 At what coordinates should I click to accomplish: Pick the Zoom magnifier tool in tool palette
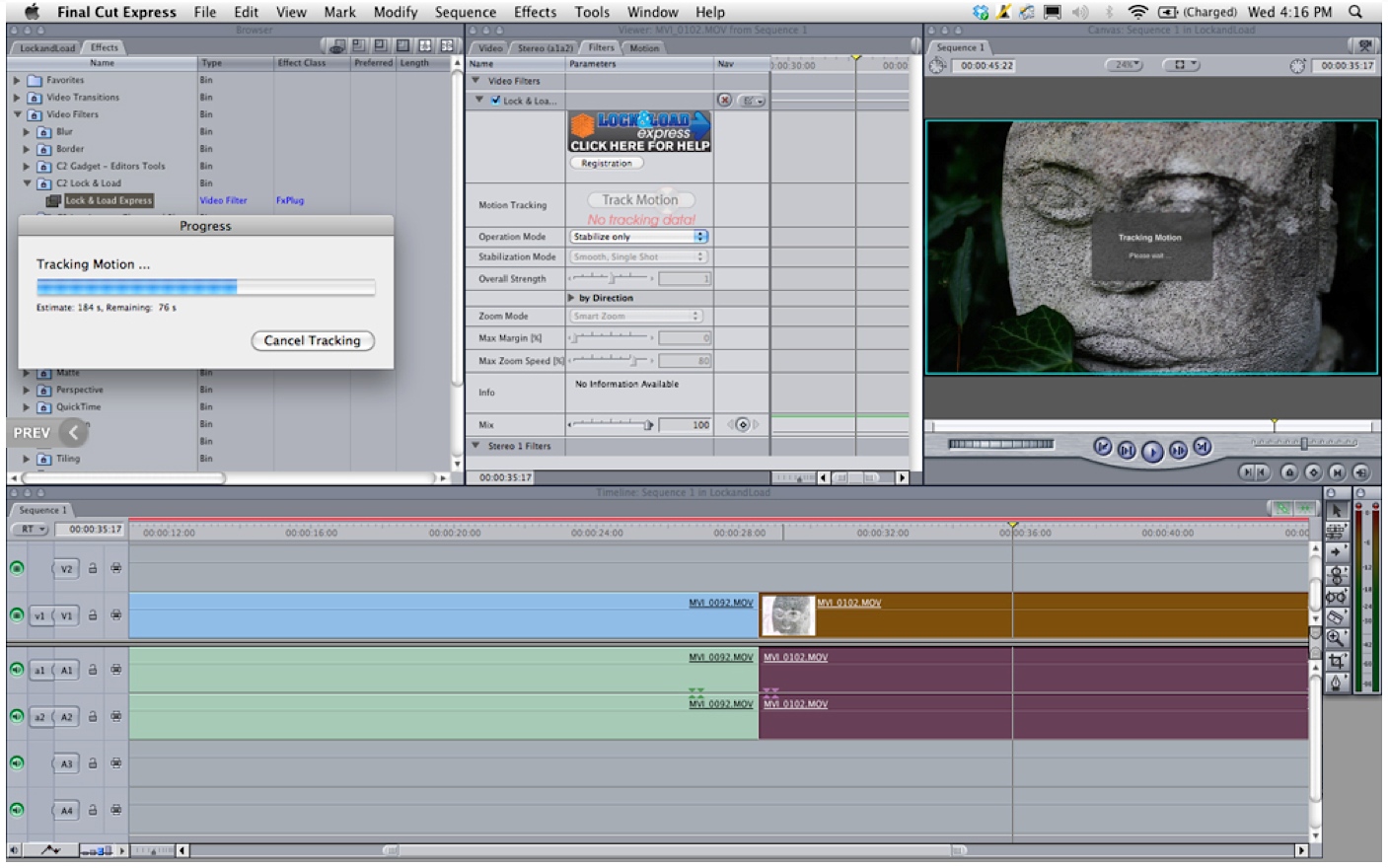(x=1337, y=638)
